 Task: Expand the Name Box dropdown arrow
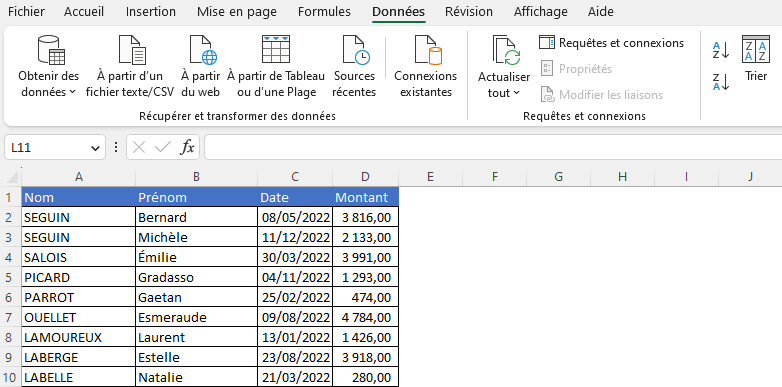(x=95, y=148)
